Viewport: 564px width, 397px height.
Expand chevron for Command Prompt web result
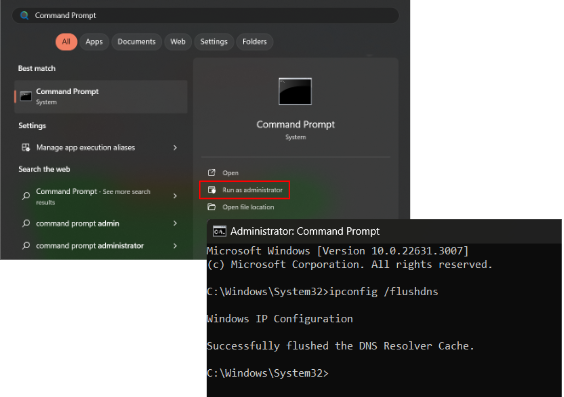point(175,196)
